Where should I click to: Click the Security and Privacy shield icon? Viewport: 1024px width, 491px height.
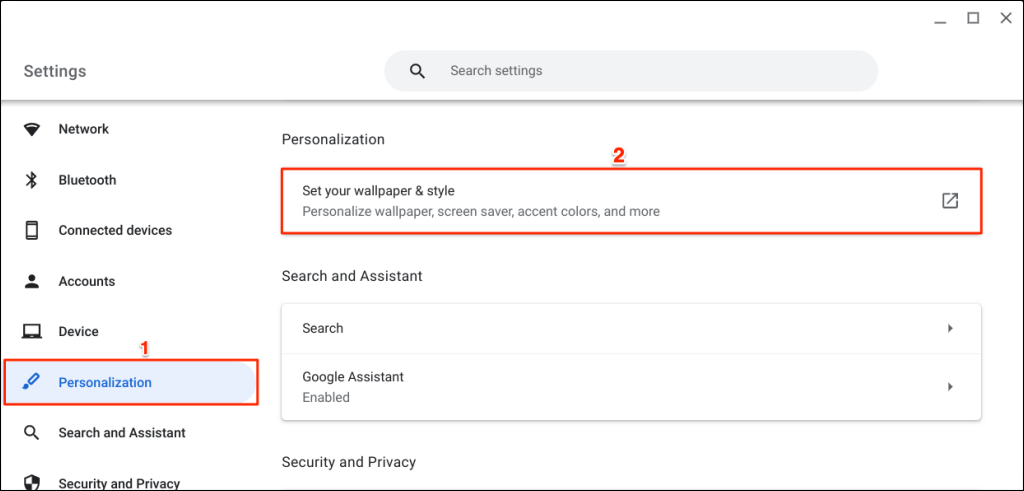[32, 483]
